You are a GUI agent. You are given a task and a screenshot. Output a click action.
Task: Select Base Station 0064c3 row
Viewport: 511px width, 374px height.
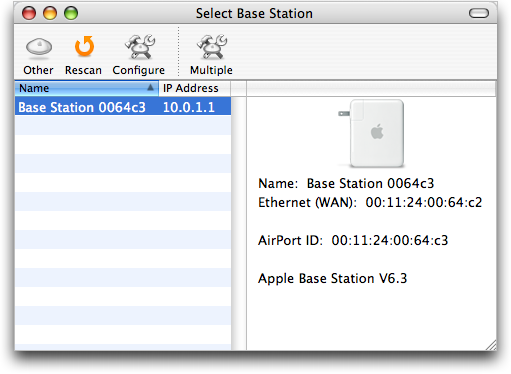click(123, 107)
